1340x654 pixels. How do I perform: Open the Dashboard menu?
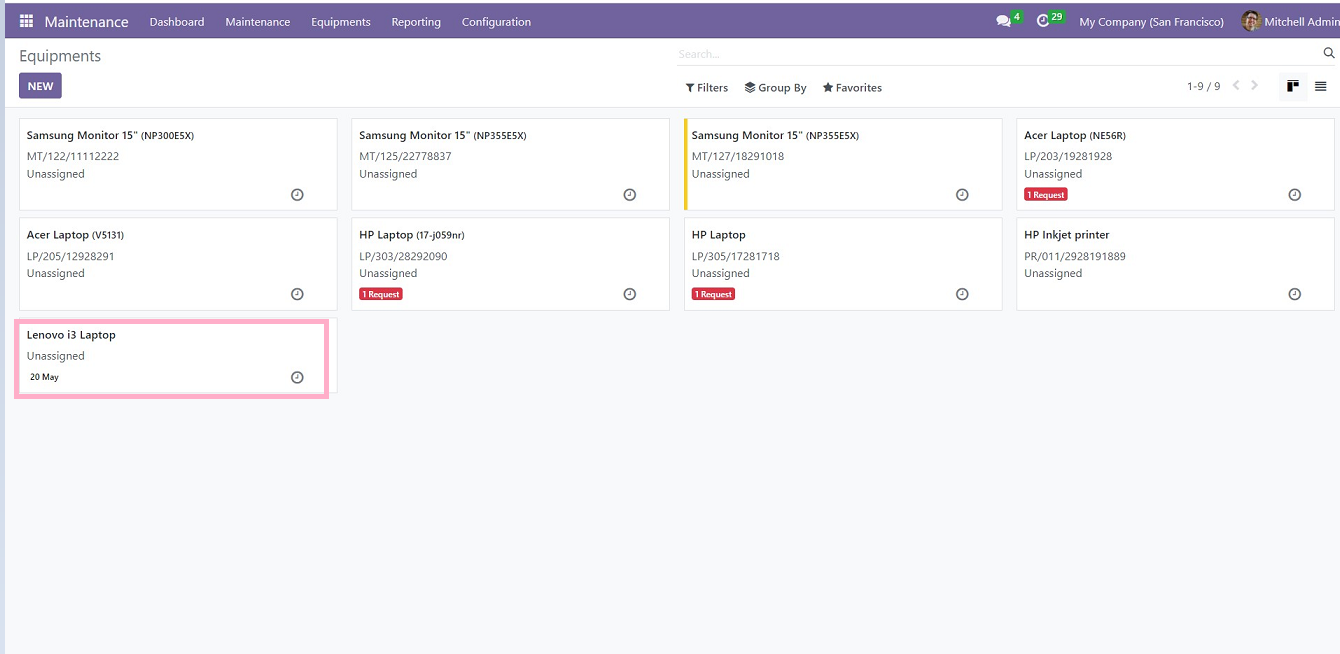[177, 22]
